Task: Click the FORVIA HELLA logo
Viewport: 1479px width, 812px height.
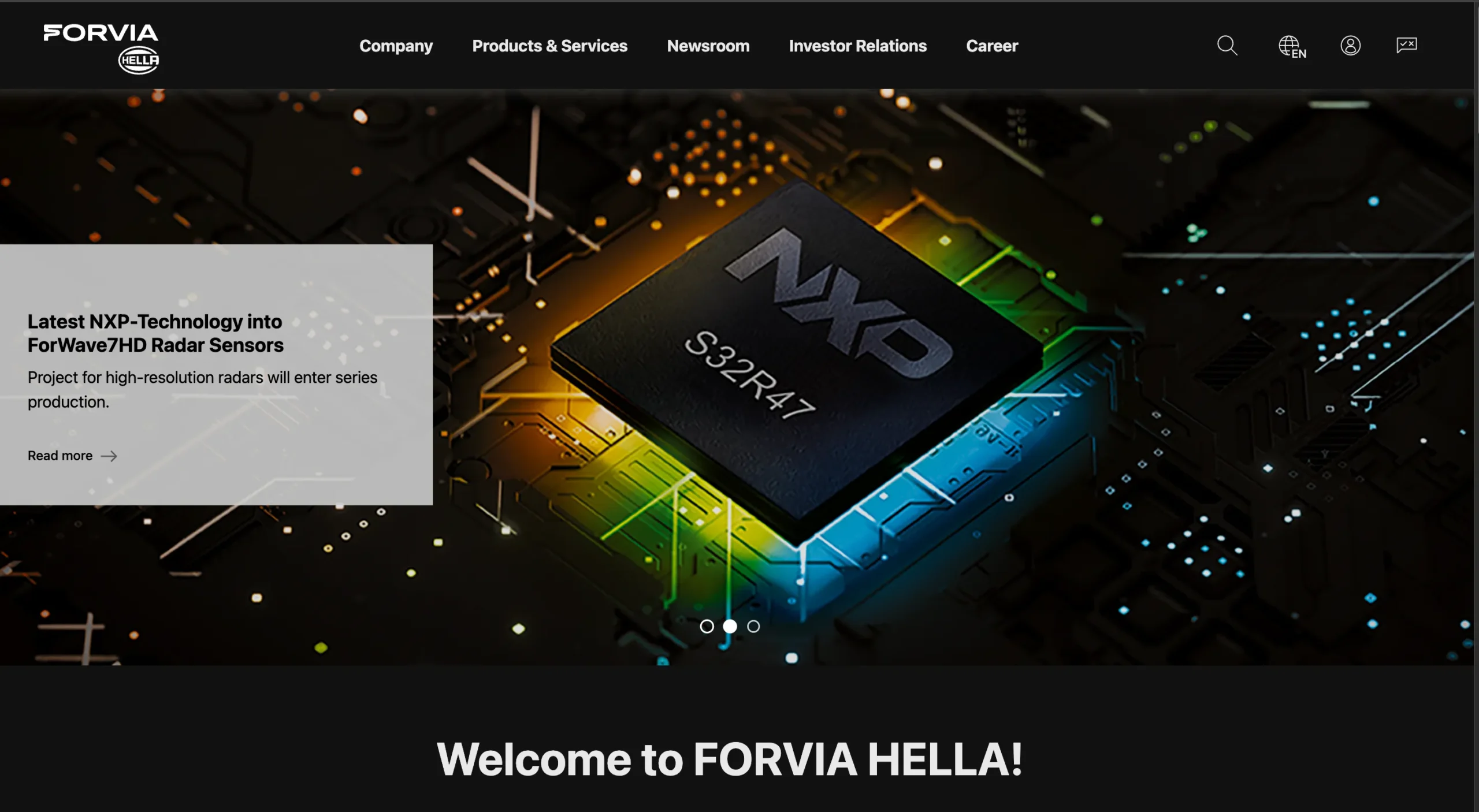Action: point(101,49)
